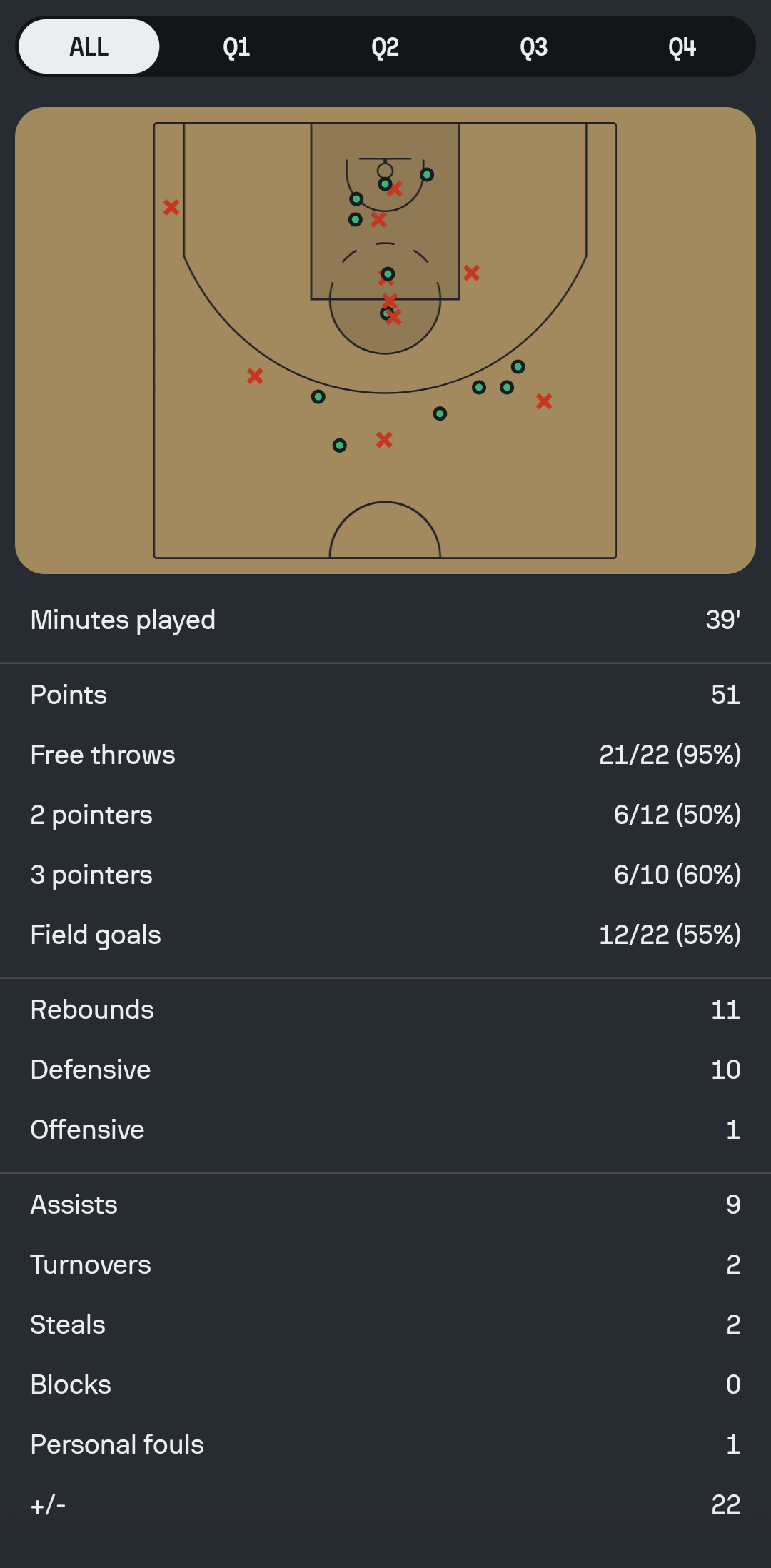Select the deepest missed shot X beyond the arc
This screenshot has height=1568, width=771.
384,440
